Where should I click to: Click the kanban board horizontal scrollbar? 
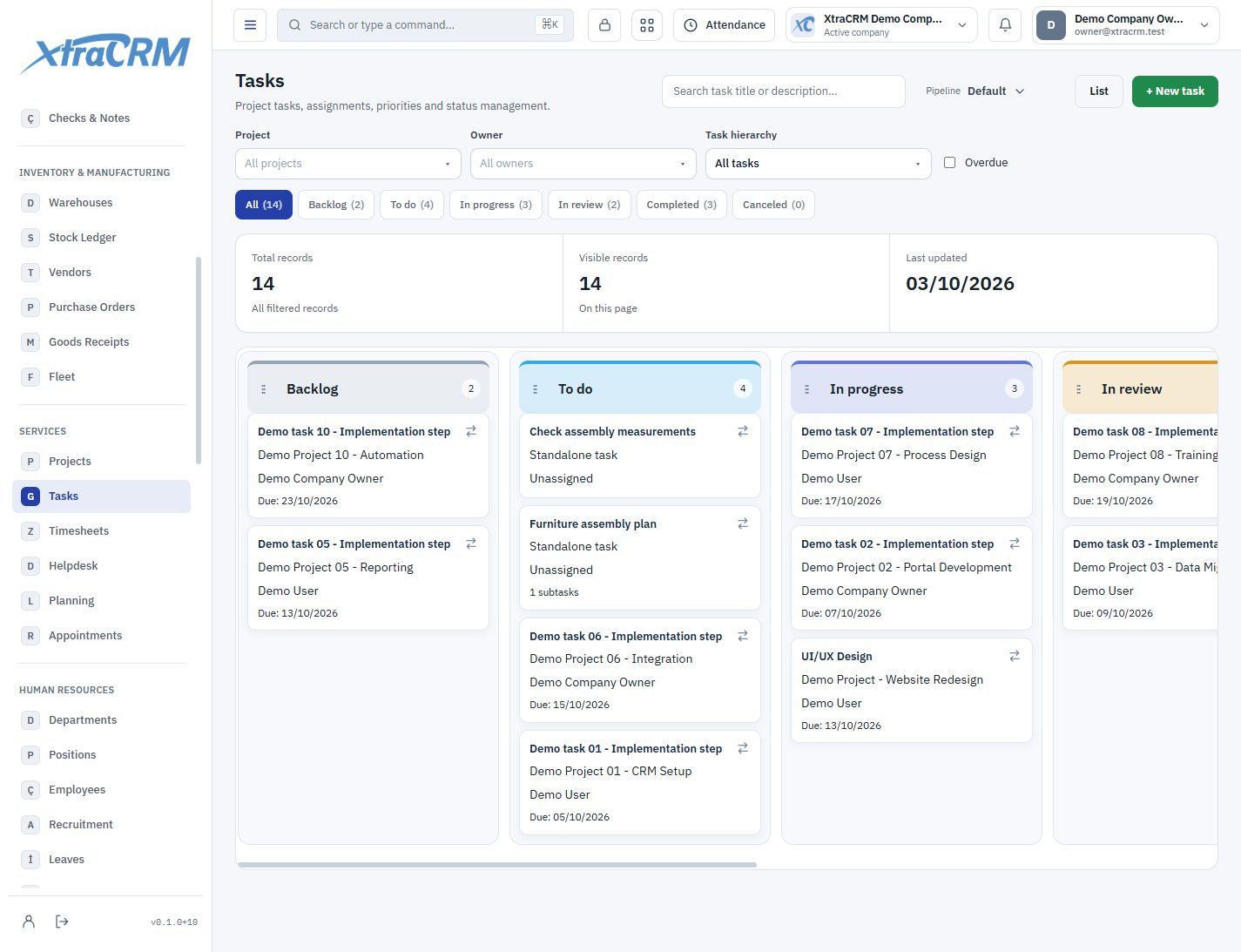(497, 865)
